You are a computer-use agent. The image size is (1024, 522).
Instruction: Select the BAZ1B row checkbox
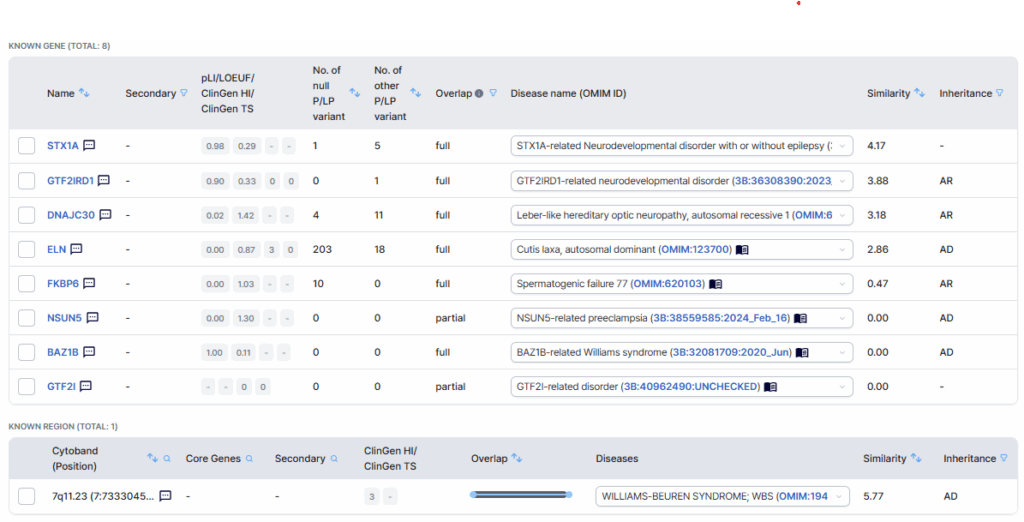click(x=27, y=352)
